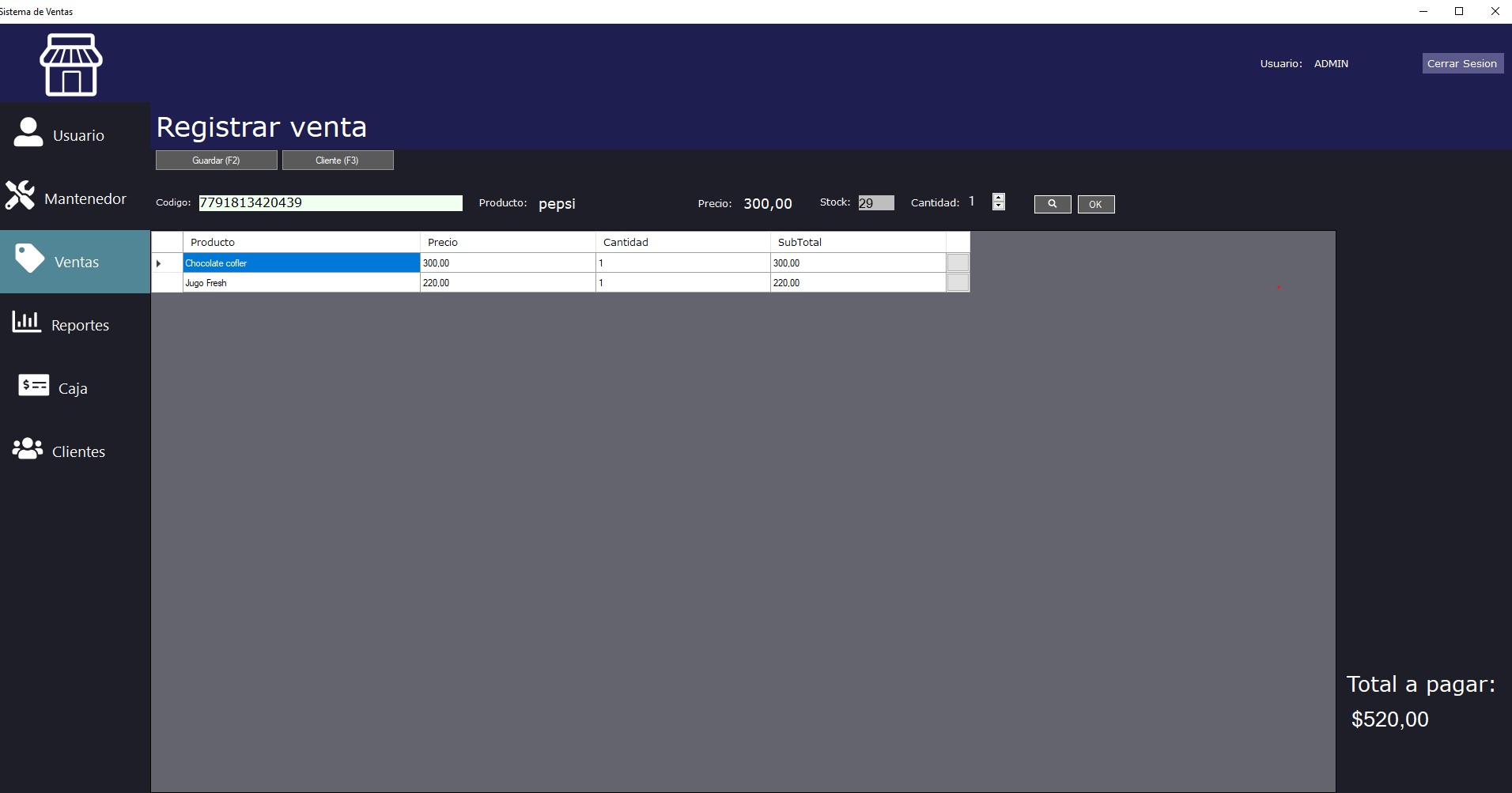
Task: Open the Clientes people icon
Action: click(27, 448)
